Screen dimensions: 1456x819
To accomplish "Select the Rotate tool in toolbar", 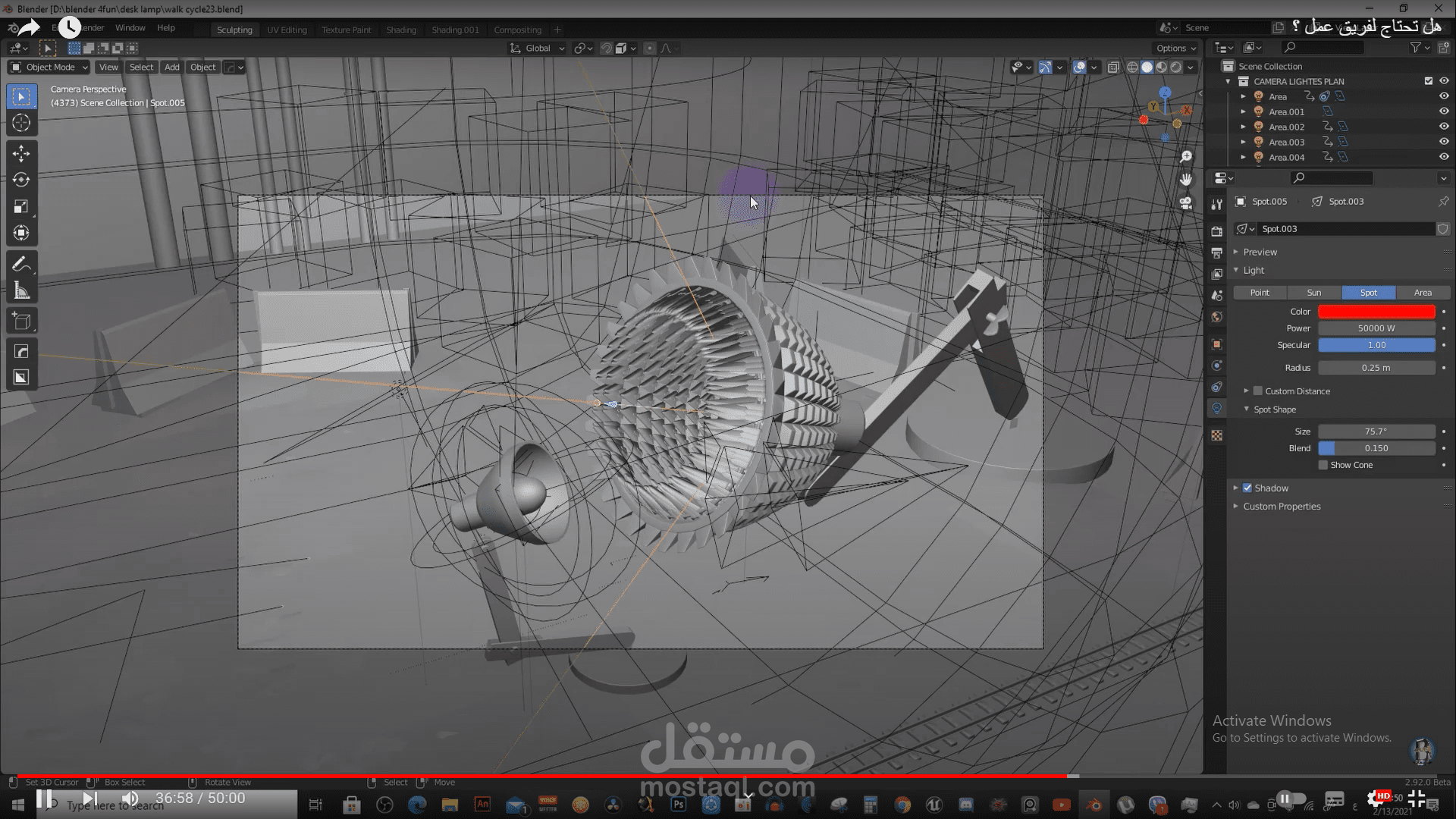I will (21, 180).
